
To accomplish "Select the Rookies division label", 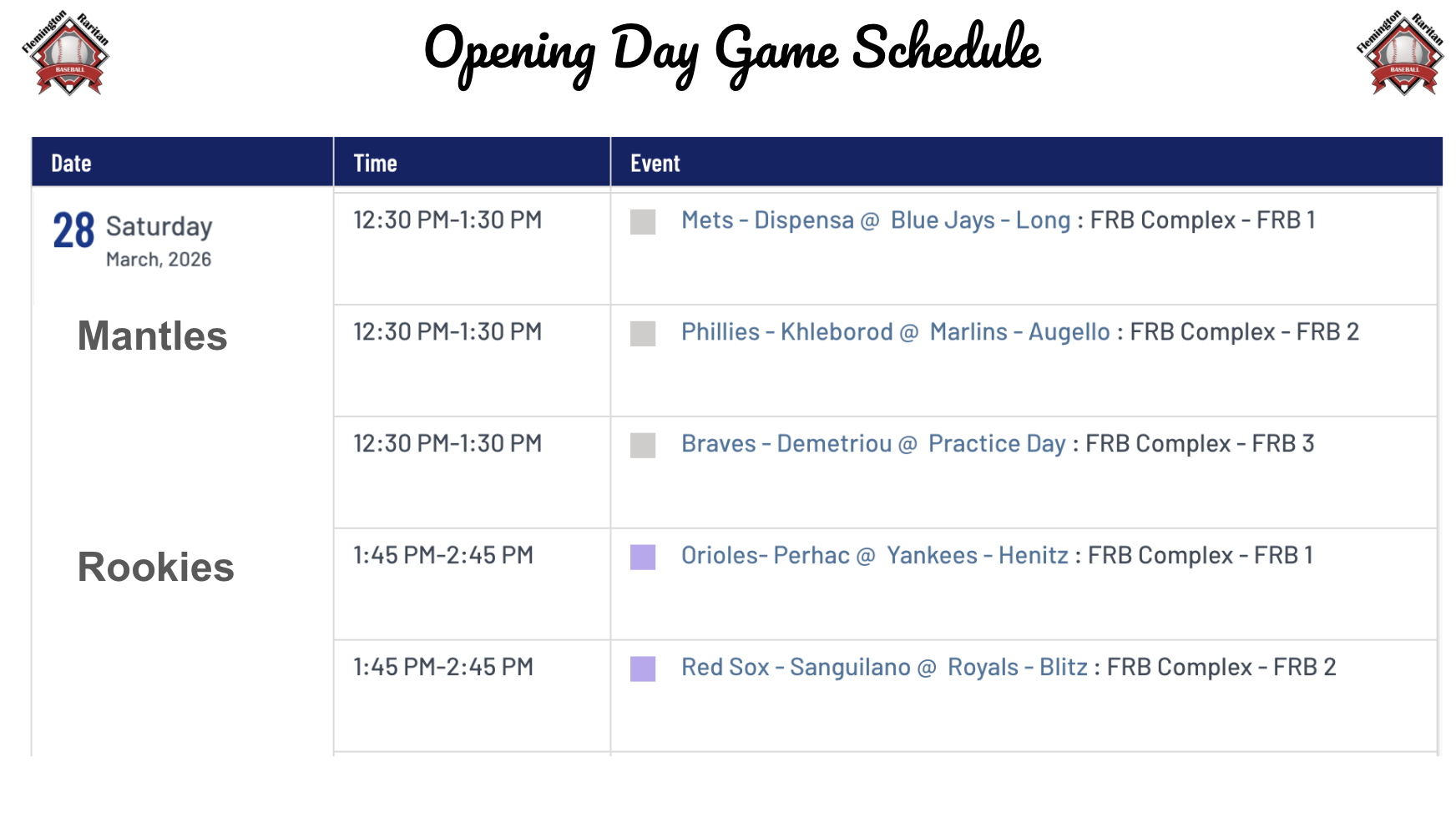I will pyautogui.click(x=155, y=568).
